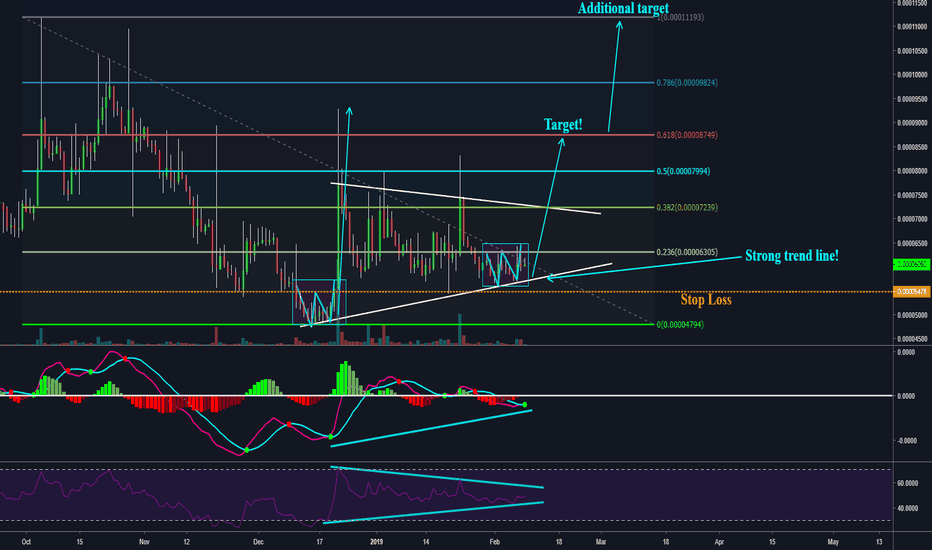Select the "Additional target" annotation text
Viewport: 932px width, 550px height.
point(623,8)
